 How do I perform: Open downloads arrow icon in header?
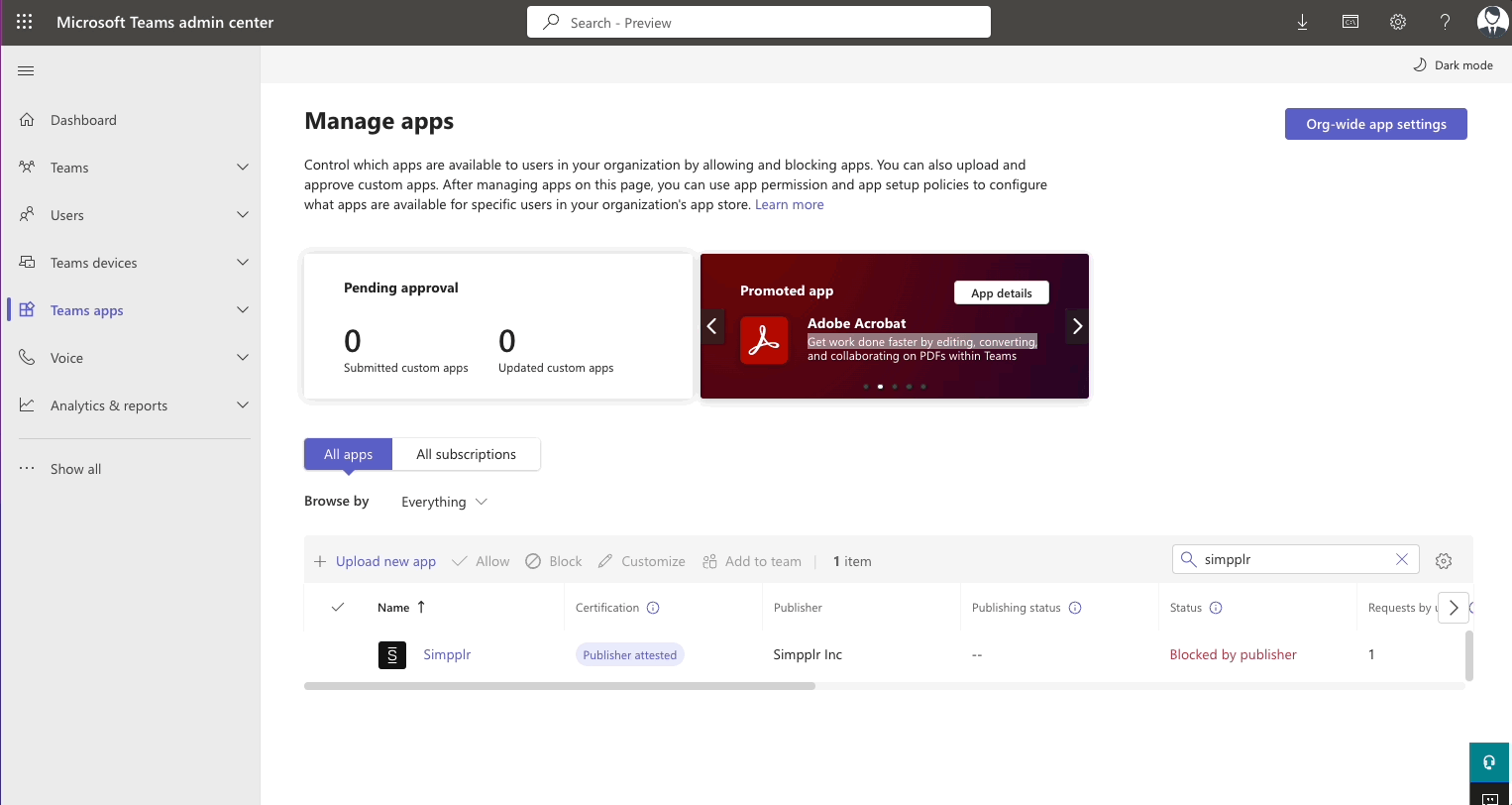point(1302,22)
